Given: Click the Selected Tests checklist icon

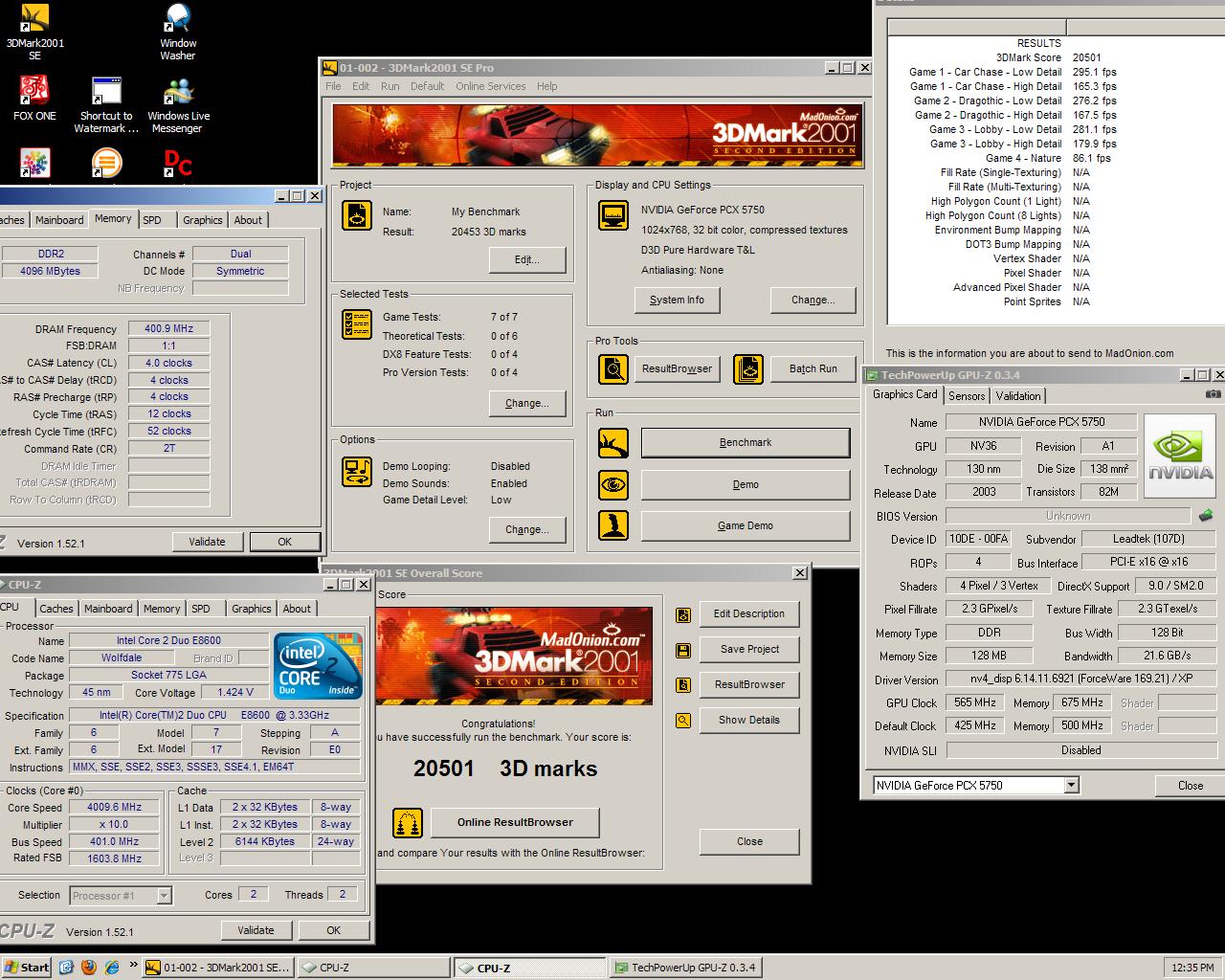Looking at the screenshot, I should click(357, 325).
